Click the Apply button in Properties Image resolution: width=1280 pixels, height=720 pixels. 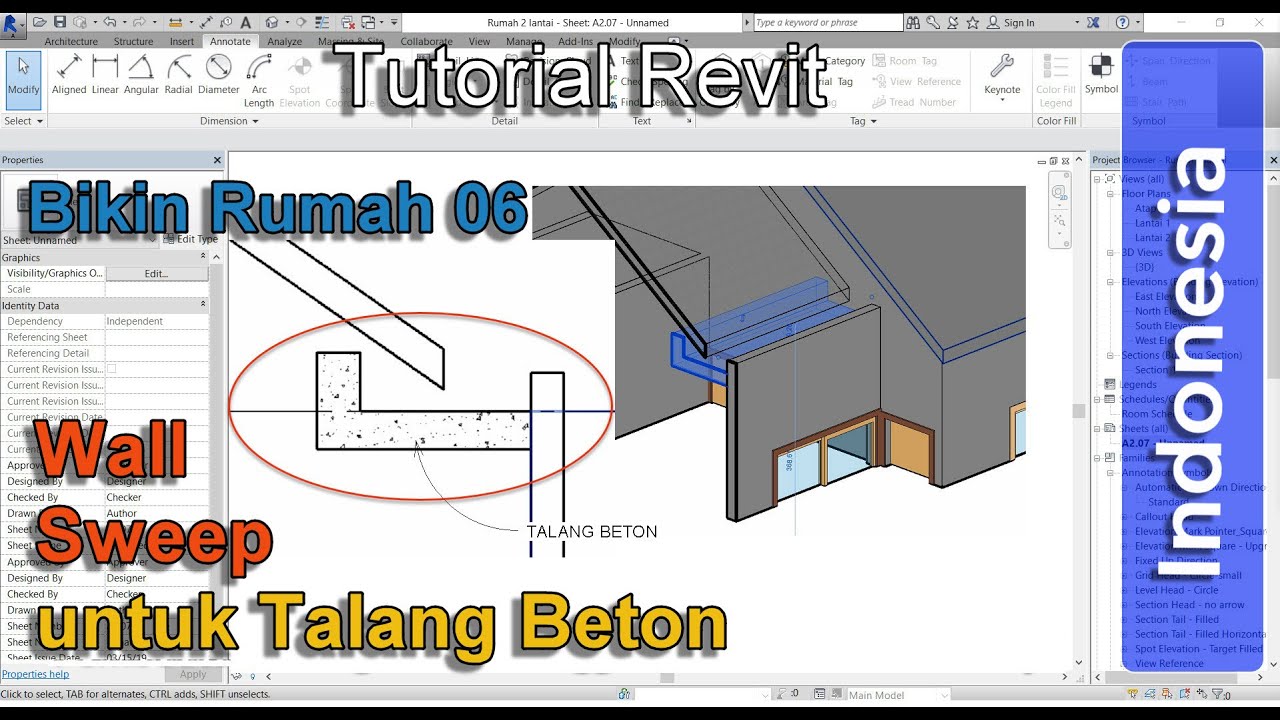pyautogui.click(x=193, y=675)
